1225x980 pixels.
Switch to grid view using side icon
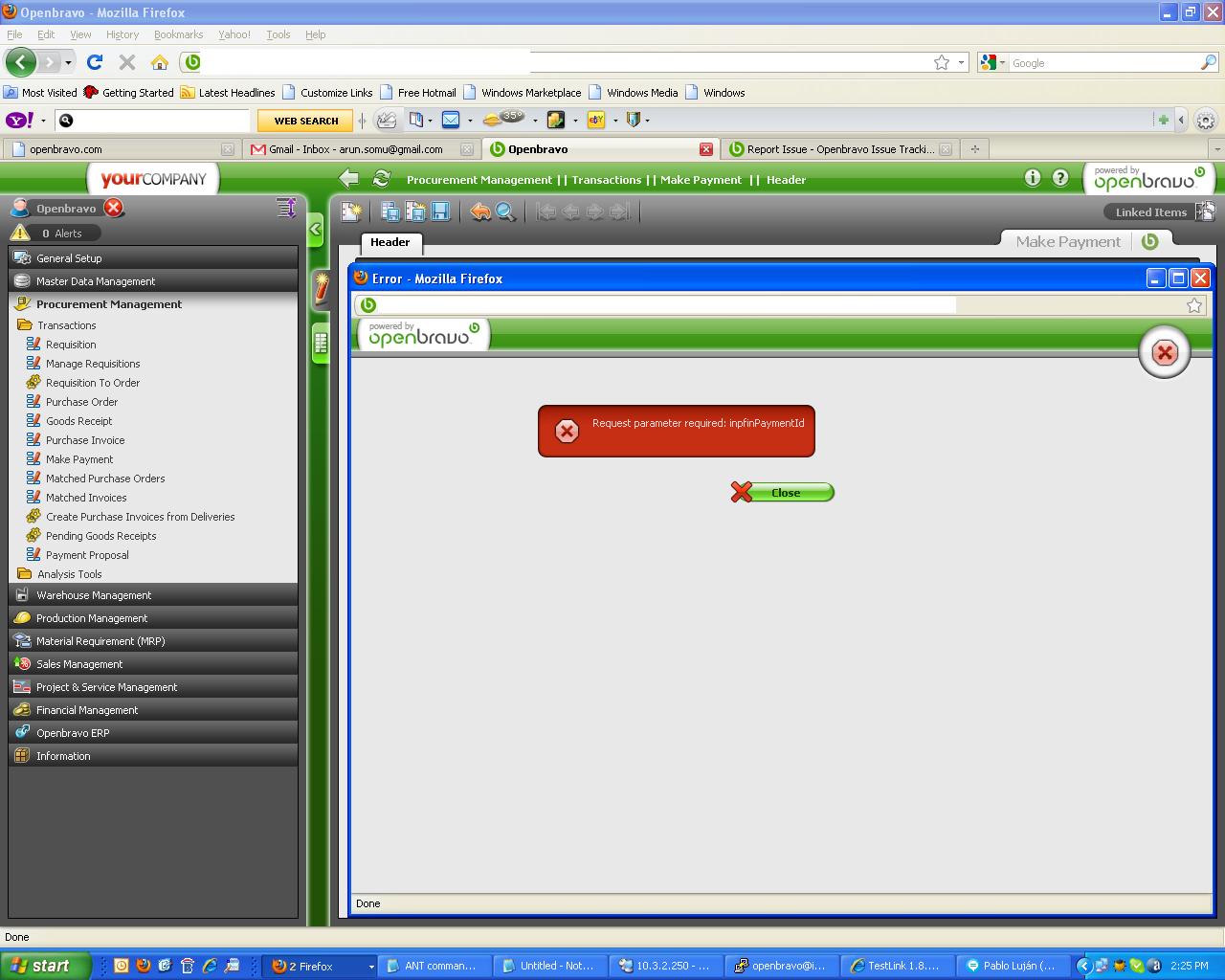321,343
